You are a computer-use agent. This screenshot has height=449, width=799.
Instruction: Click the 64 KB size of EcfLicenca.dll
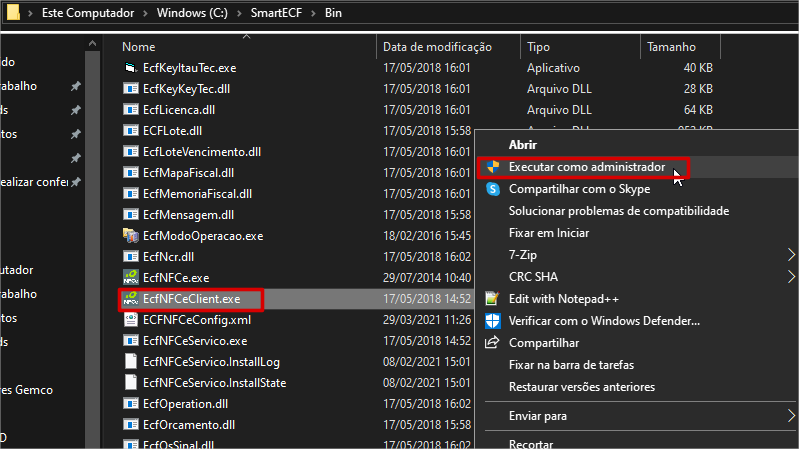coord(698,110)
